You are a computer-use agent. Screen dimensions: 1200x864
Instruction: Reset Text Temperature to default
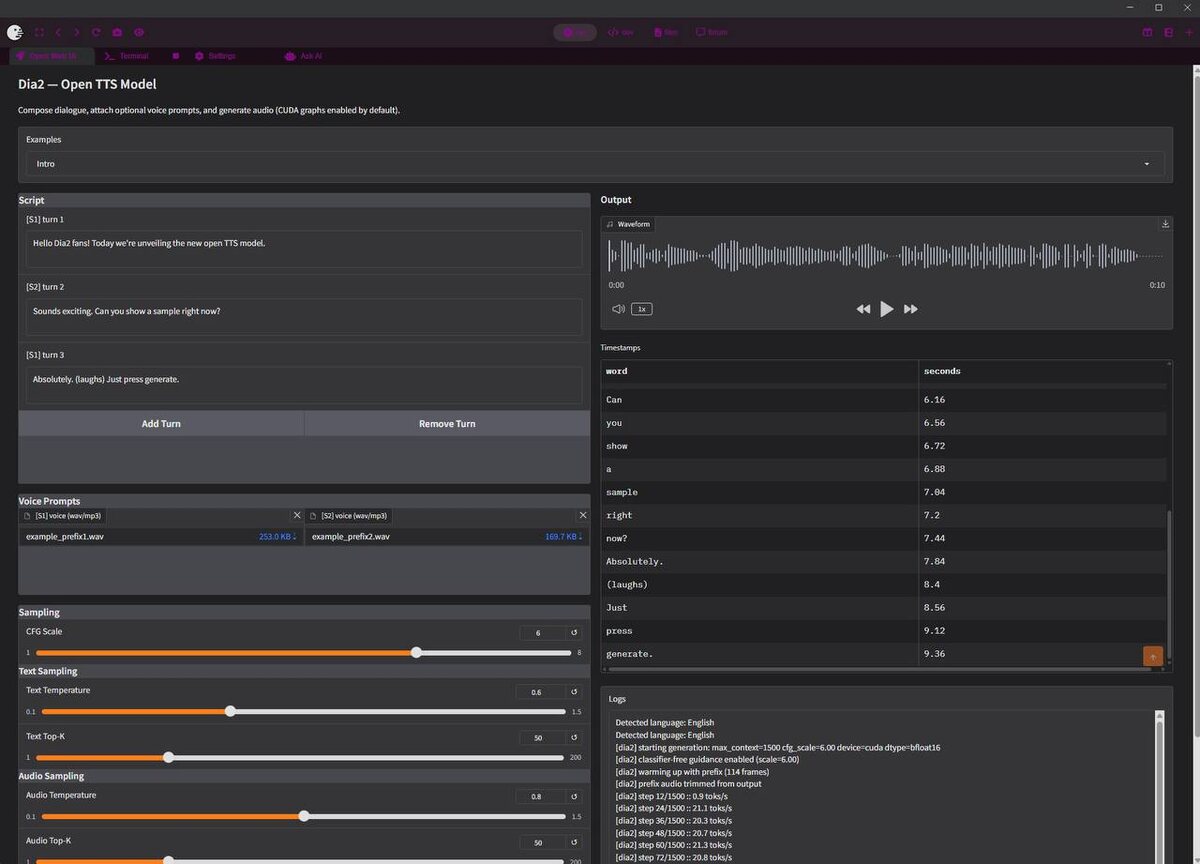point(574,692)
